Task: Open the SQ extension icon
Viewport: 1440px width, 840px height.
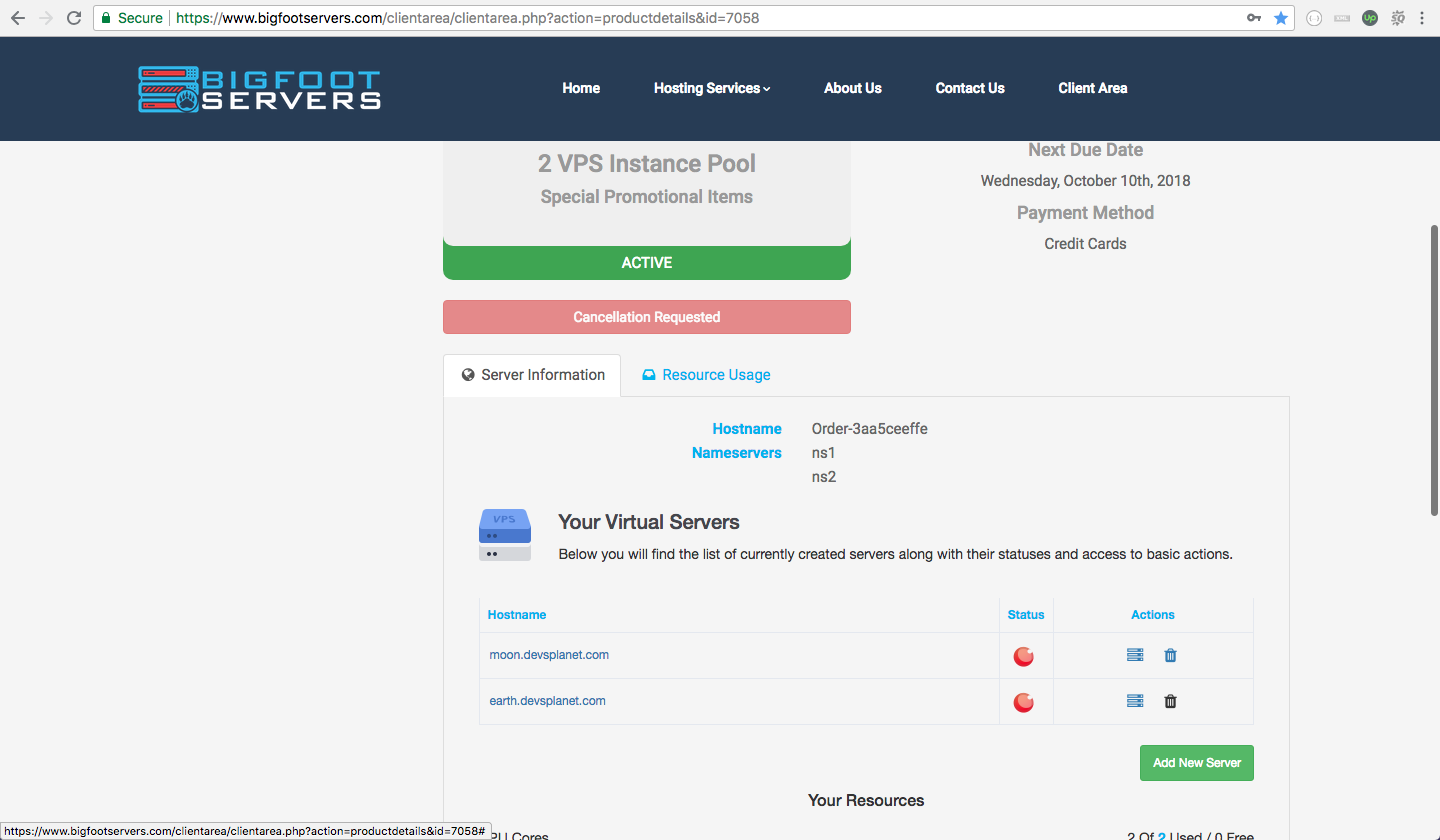Action: coord(1398,18)
